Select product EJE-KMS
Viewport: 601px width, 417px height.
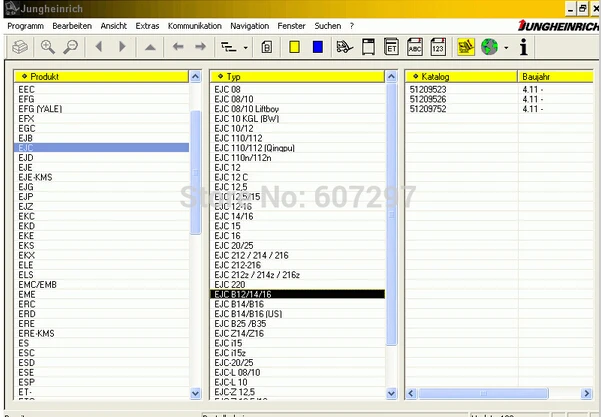tap(101, 177)
